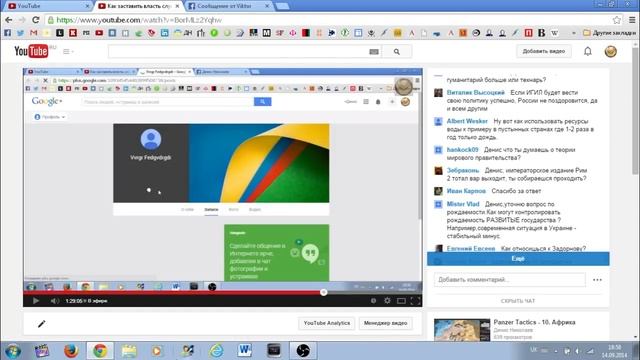Open Менеджер видео
This screenshot has height=360, width=640.
(385, 323)
